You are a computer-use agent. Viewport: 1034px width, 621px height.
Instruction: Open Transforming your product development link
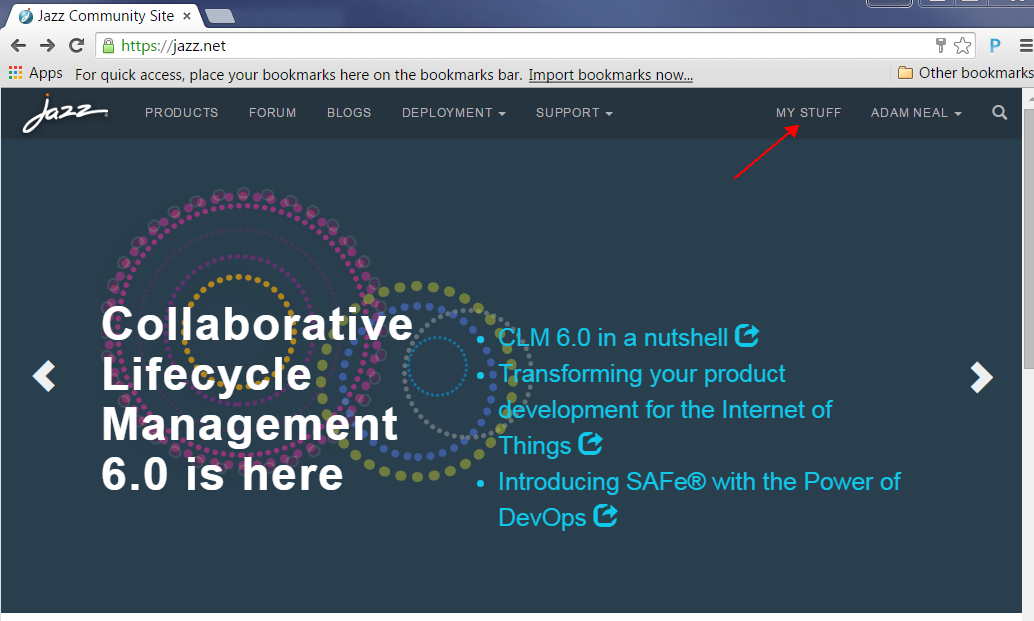coord(665,409)
